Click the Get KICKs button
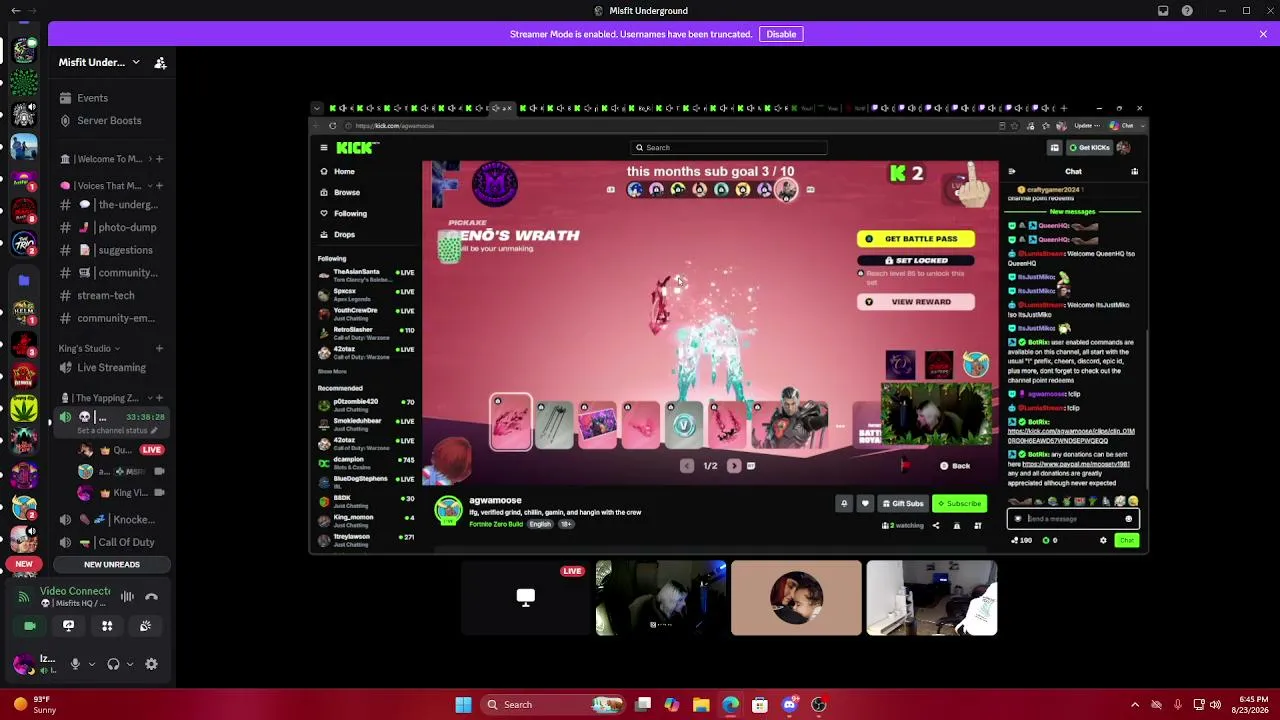This screenshot has height=720, width=1280. coord(1089,148)
